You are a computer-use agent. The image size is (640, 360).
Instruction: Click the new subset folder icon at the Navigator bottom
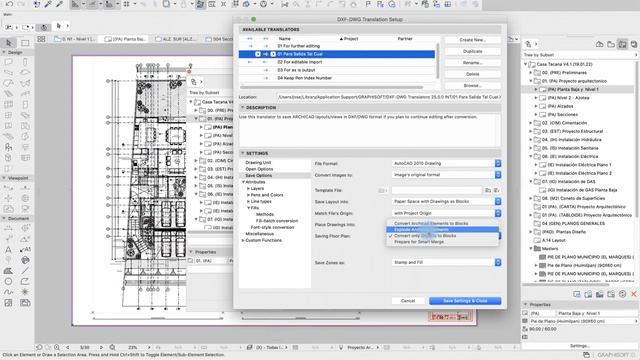(x=588, y=294)
